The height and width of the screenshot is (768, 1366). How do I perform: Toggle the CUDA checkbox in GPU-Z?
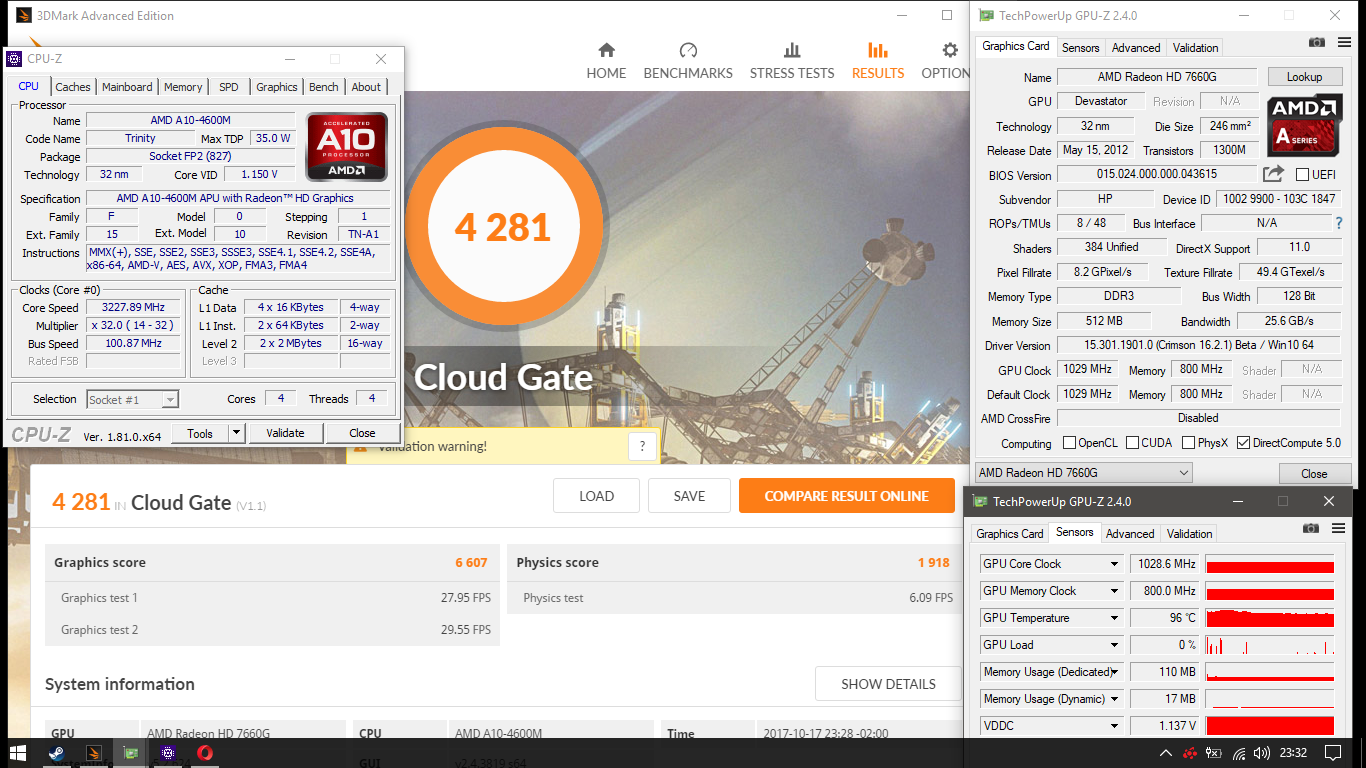point(1133,443)
